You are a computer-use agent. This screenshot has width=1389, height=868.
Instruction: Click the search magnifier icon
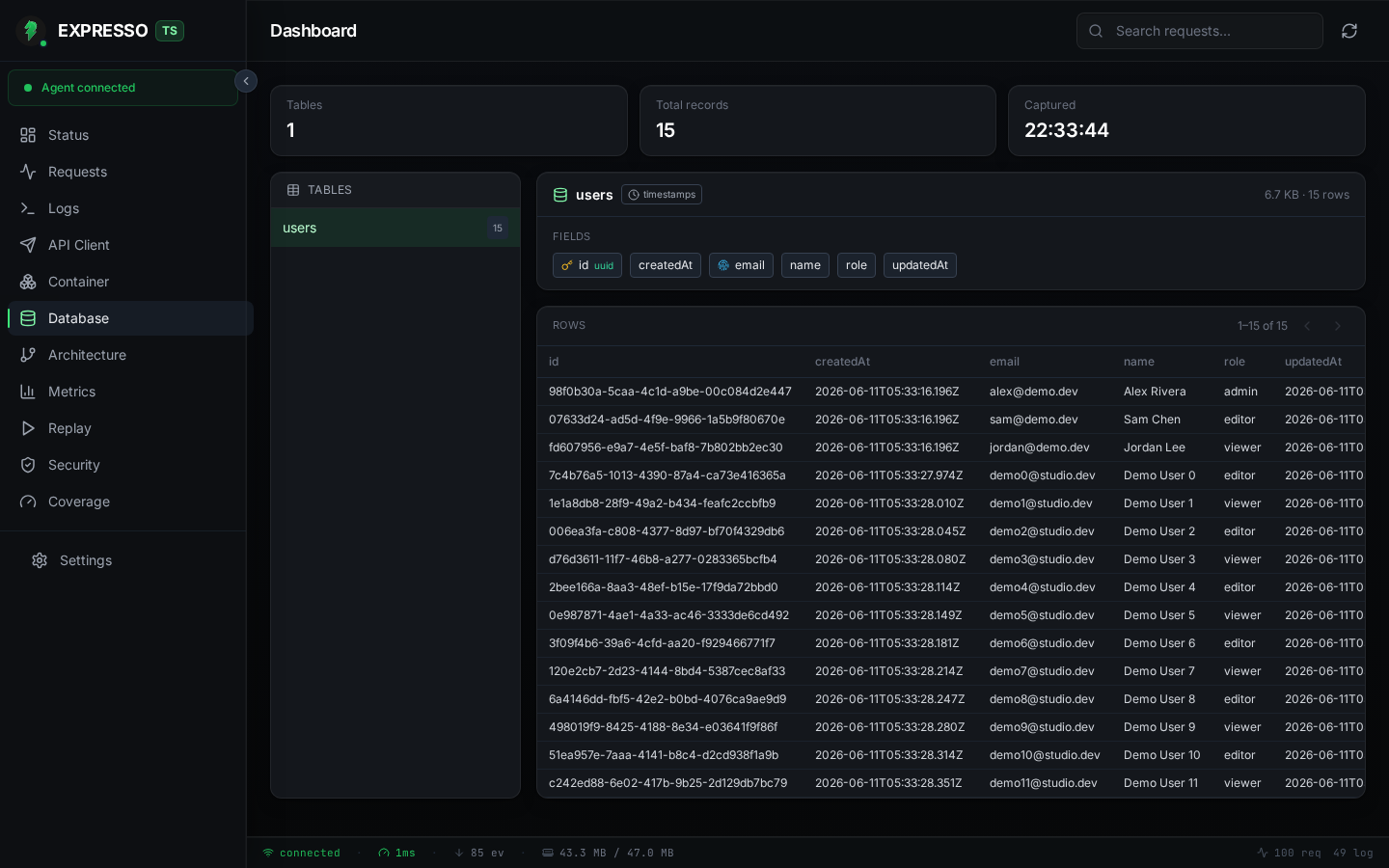pyautogui.click(x=1096, y=31)
